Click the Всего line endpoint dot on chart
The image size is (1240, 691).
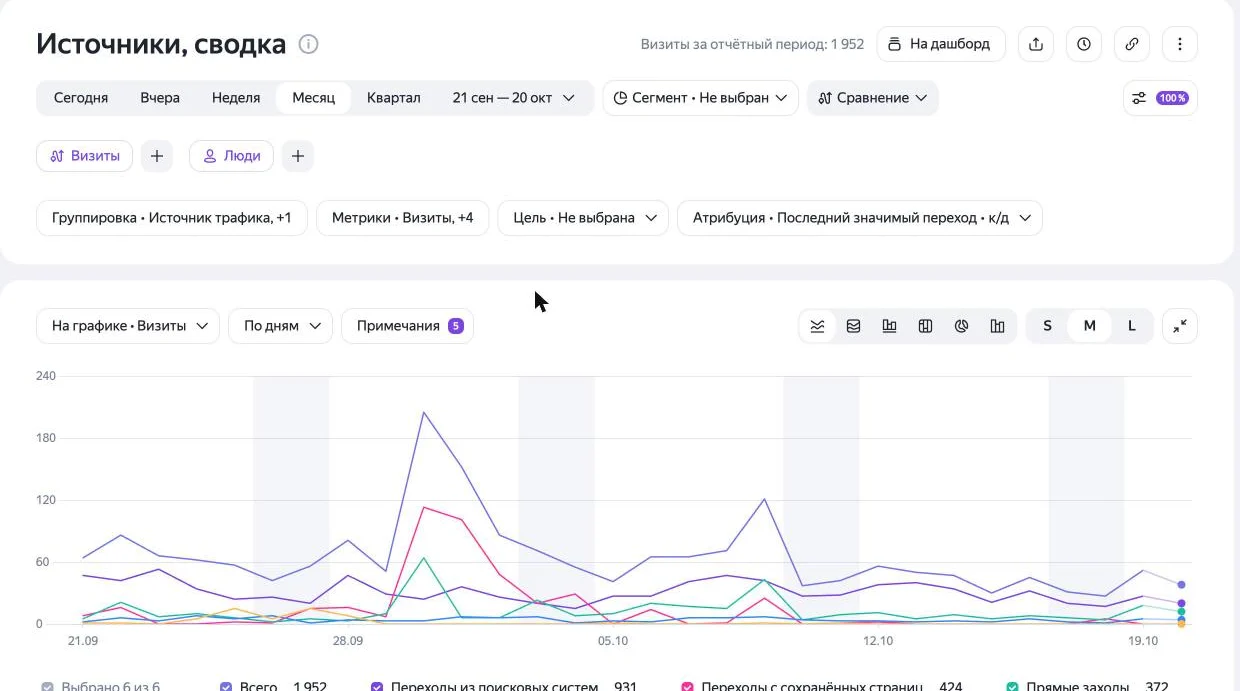1181,584
